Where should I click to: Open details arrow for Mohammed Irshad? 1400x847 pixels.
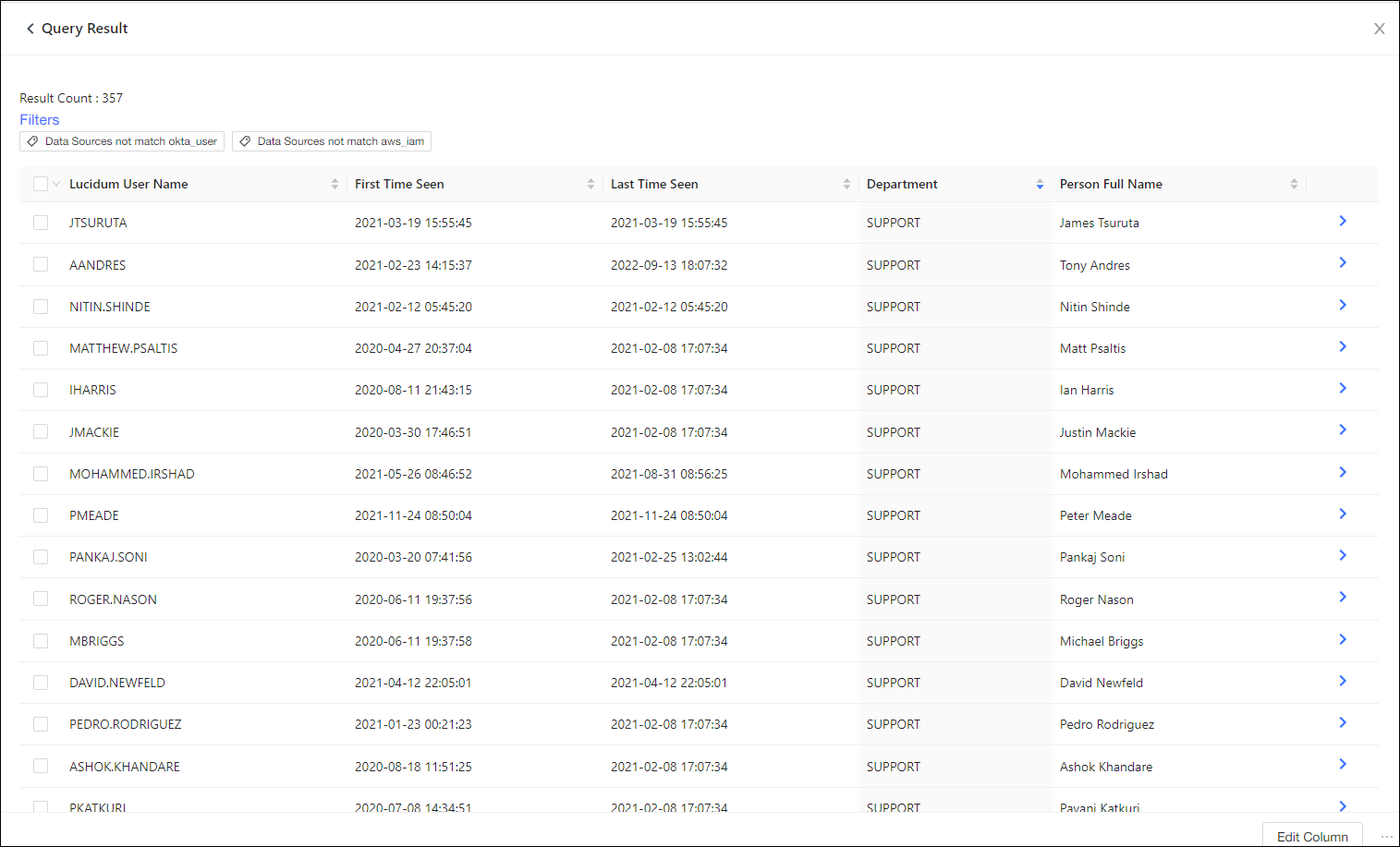click(1343, 472)
